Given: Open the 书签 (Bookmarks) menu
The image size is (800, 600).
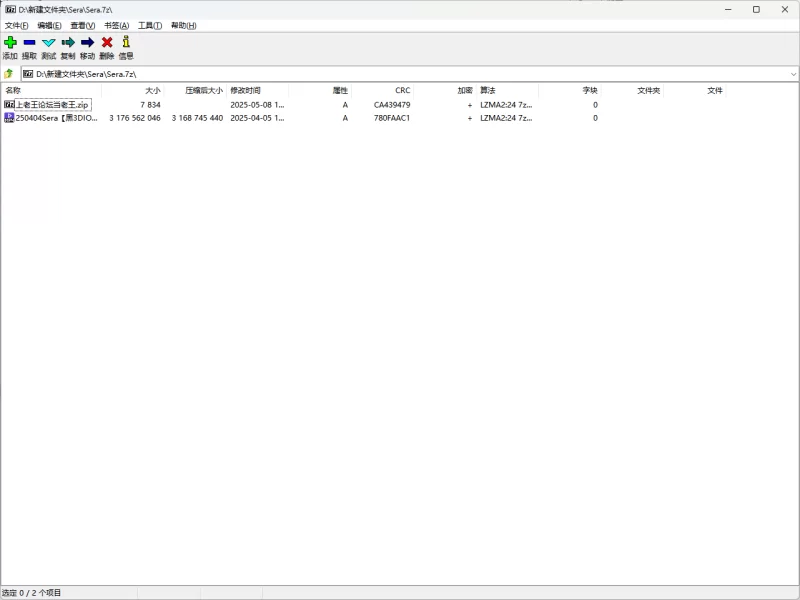Looking at the screenshot, I should 117,25.
